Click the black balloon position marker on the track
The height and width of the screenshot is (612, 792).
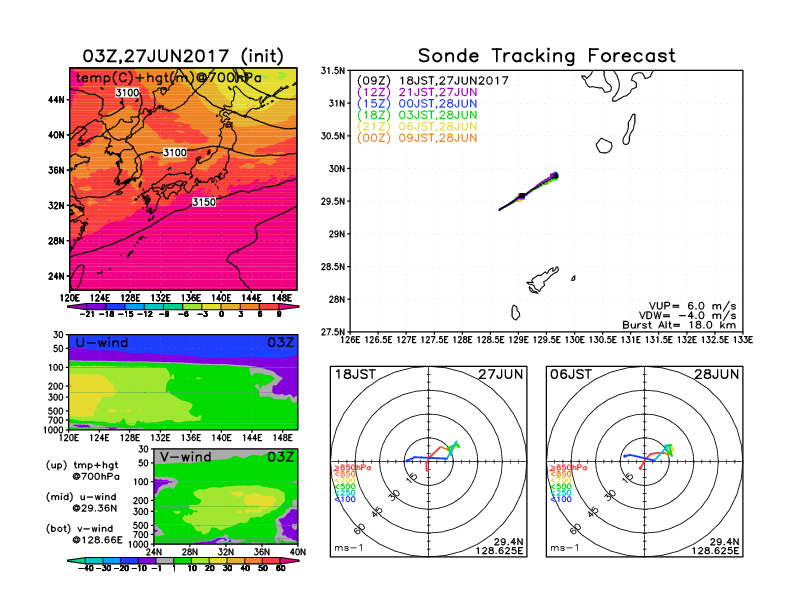point(522,196)
